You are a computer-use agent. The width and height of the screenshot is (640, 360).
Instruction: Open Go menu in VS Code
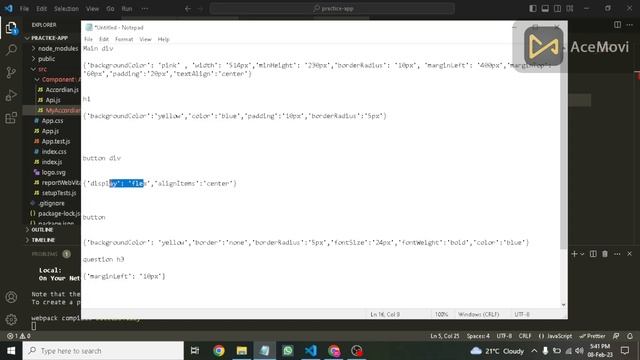pyautogui.click(x=110, y=9)
